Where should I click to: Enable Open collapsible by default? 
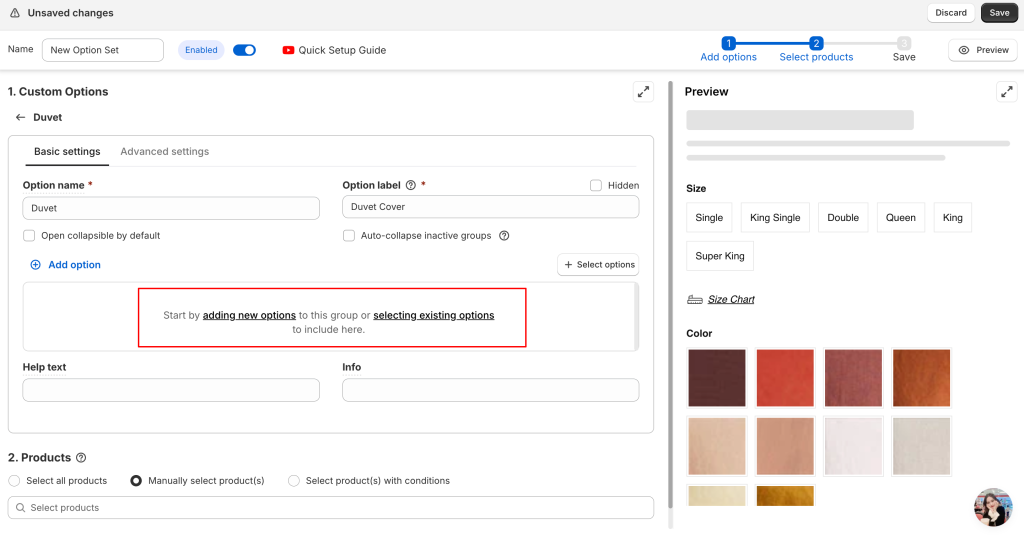[29, 236]
